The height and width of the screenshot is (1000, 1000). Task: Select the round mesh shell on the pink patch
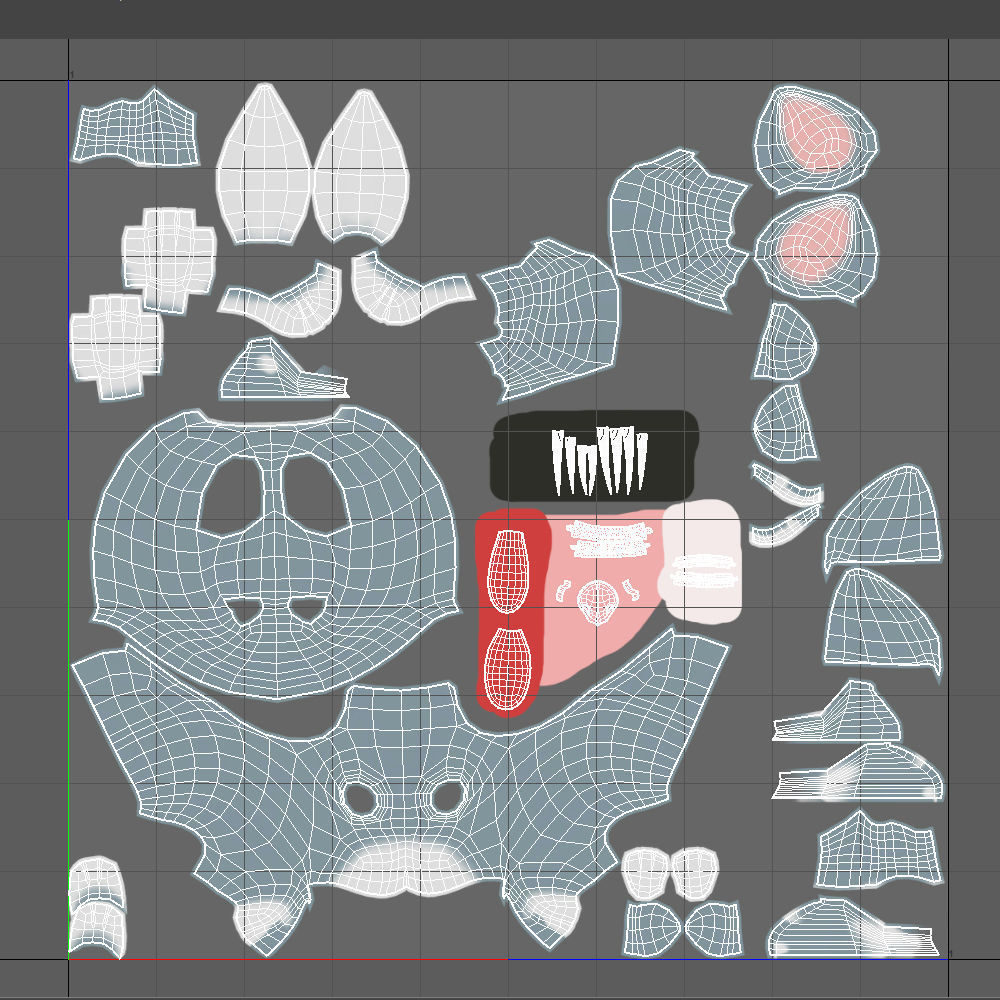click(598, 602)
